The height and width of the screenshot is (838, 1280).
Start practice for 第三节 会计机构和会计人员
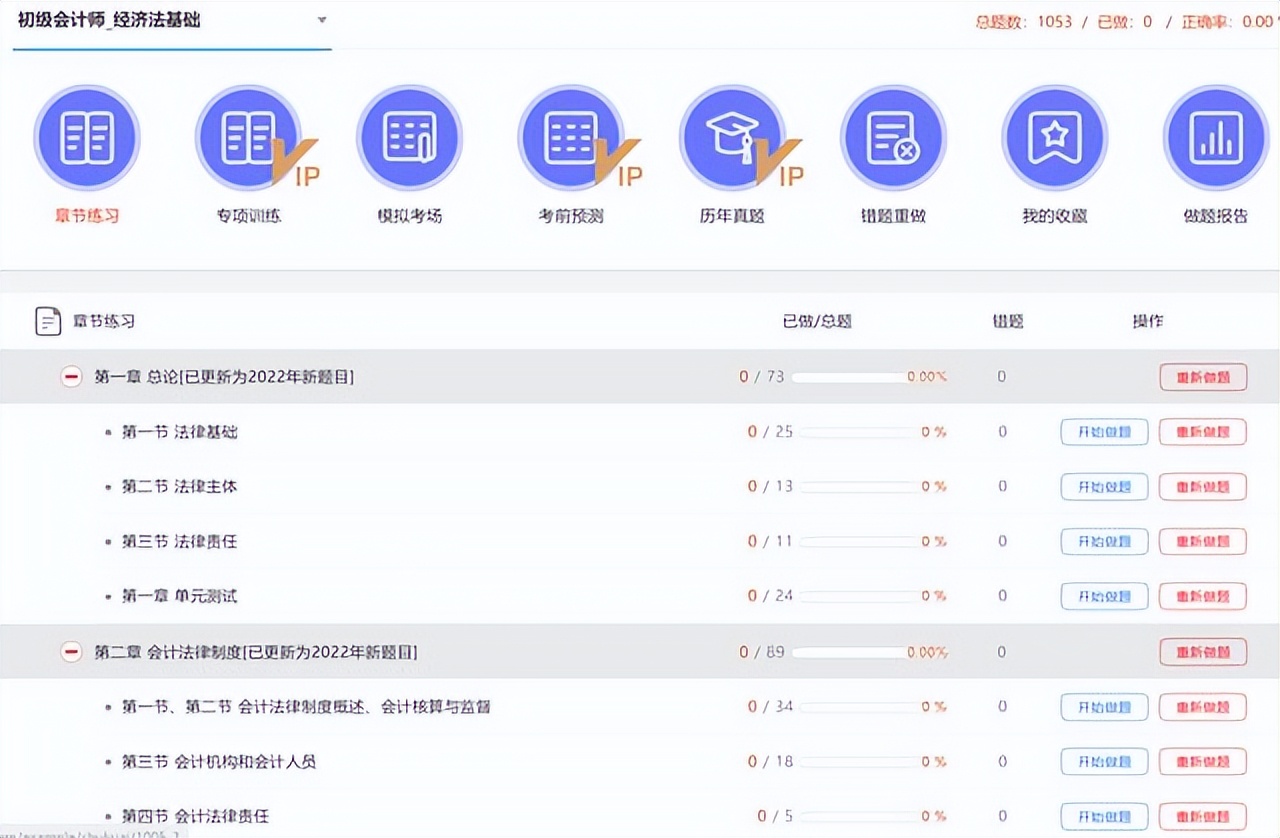click(1103, 761)
